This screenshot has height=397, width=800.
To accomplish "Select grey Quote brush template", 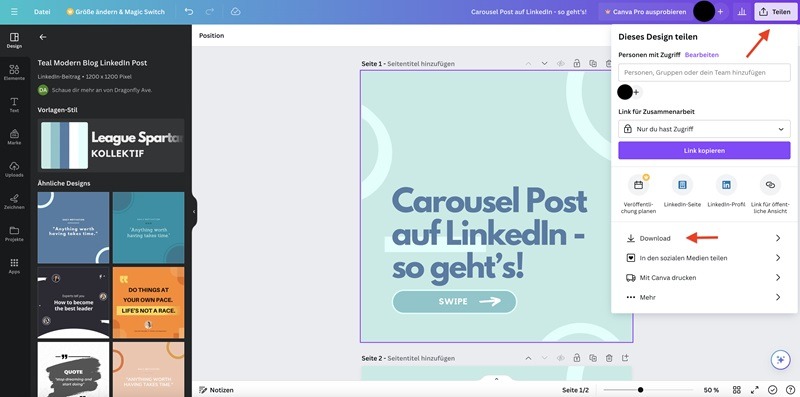I will click(73, 369).
